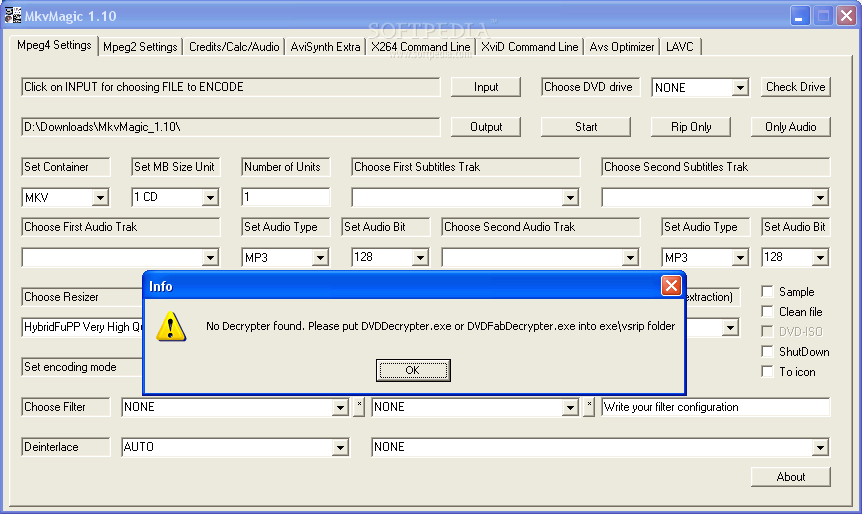Image resolution: width=862 pixels, height=514 pixels.
Task: Open the wide NONE dropdown beside Deinterlace
Action: 820,447
